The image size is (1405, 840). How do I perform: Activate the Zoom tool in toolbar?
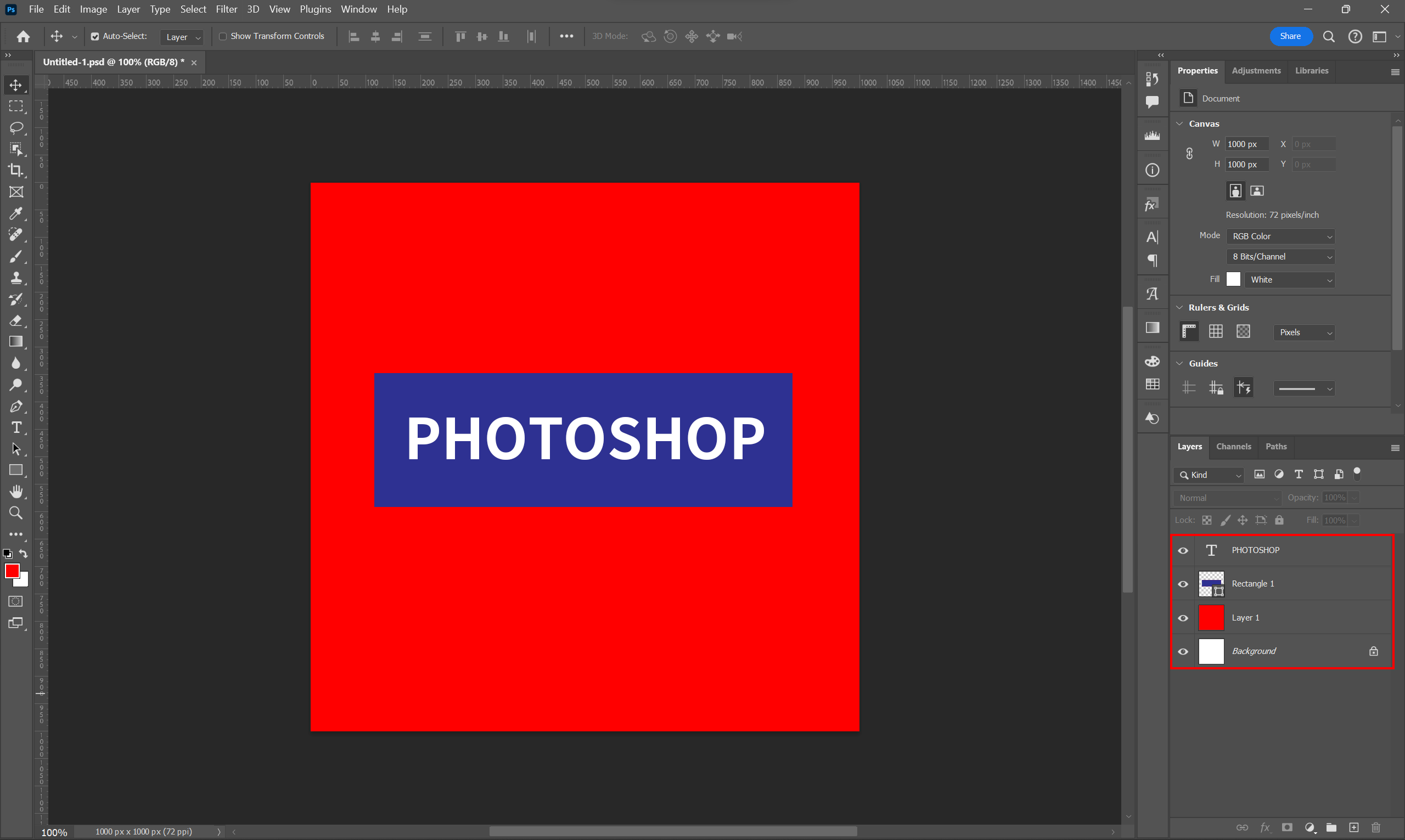pos(16,513)
